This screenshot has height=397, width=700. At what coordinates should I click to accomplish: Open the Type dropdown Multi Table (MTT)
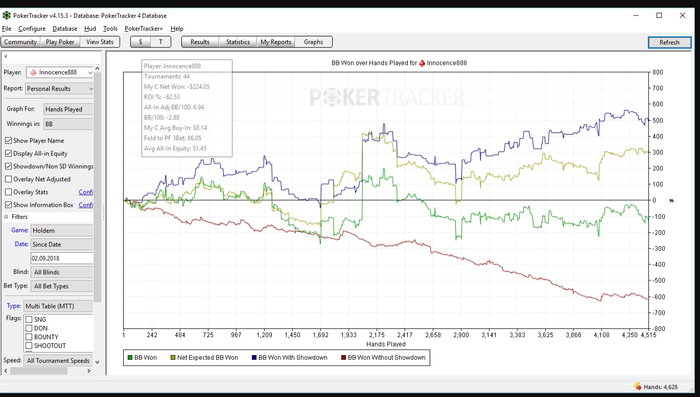pos(58,306)
